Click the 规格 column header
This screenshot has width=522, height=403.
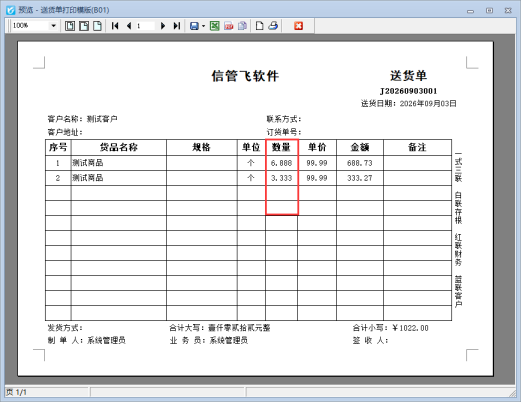[202, 147]
